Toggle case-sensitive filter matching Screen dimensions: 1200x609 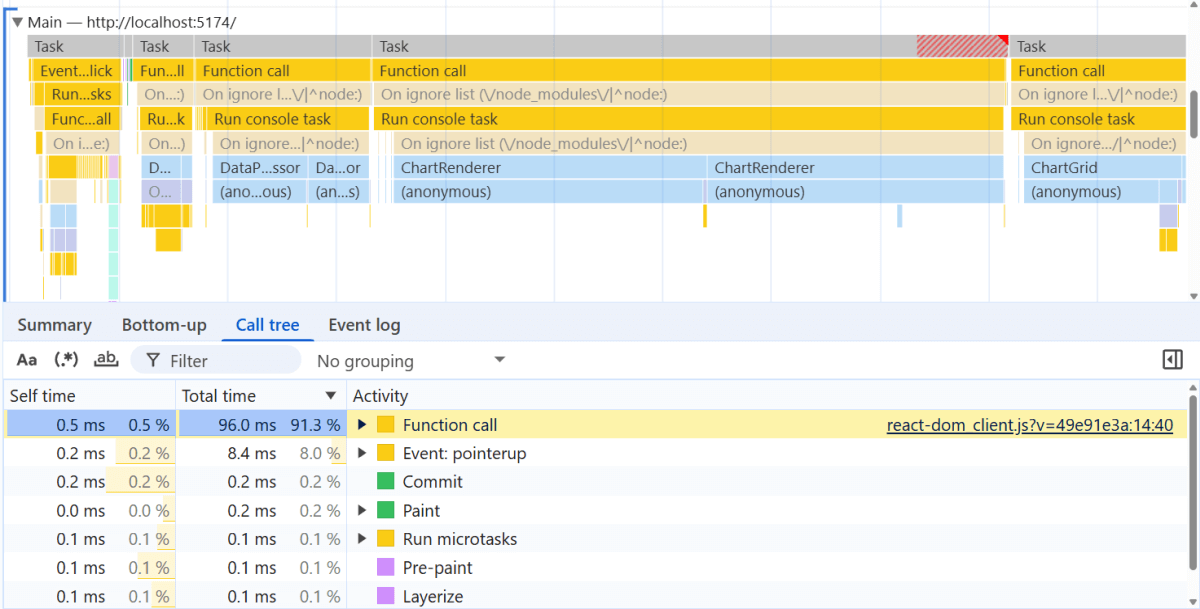click(x=26, y=359)
